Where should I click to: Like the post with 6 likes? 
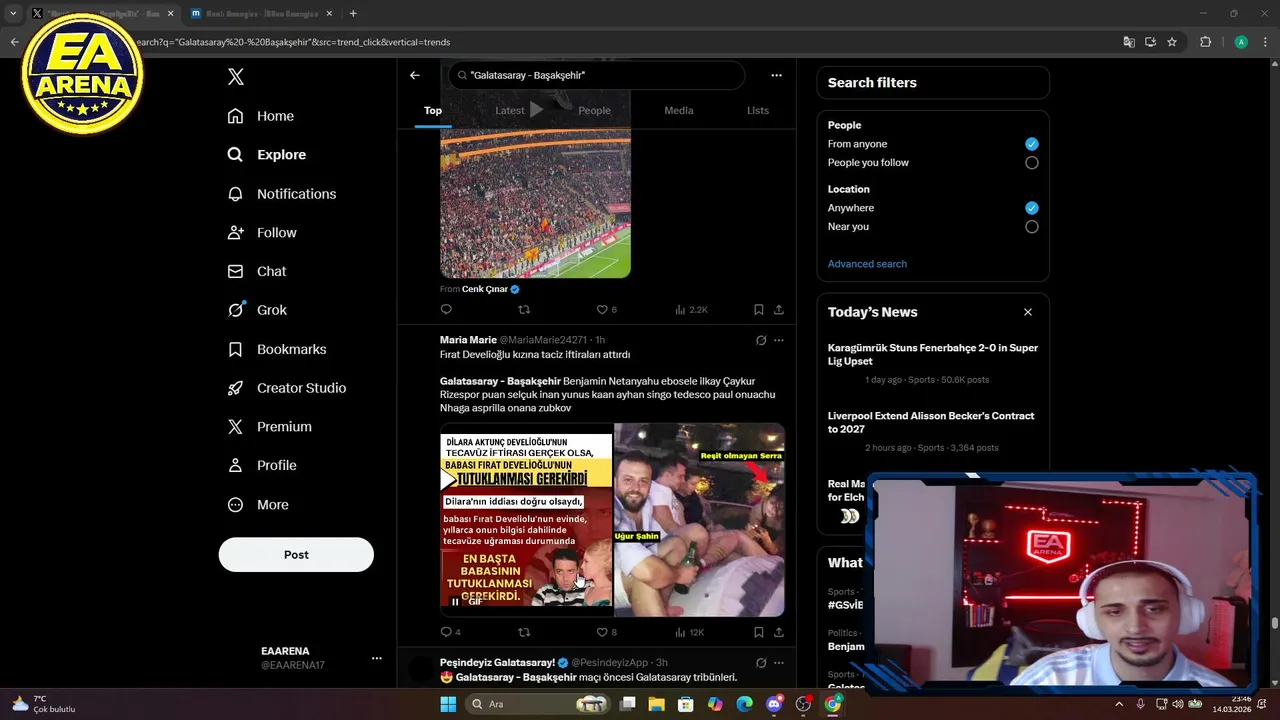pos(606,310)
